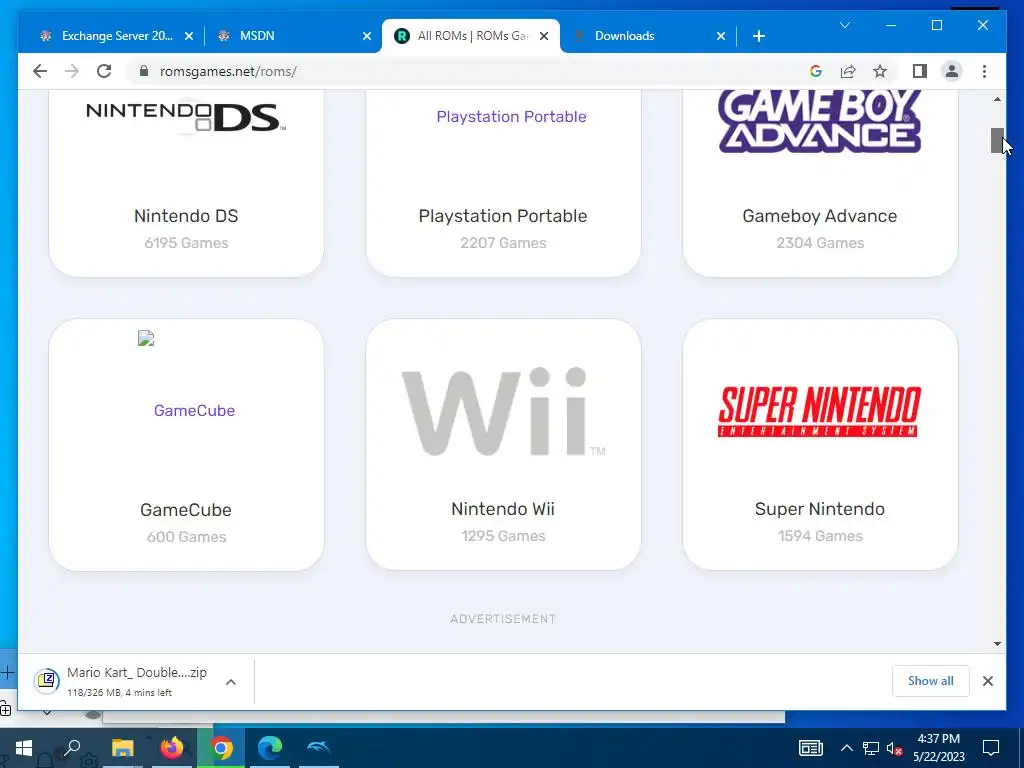The image size is (1024, 768).
Task: Click the '1594 Games' count
Action: pos(820,536)
